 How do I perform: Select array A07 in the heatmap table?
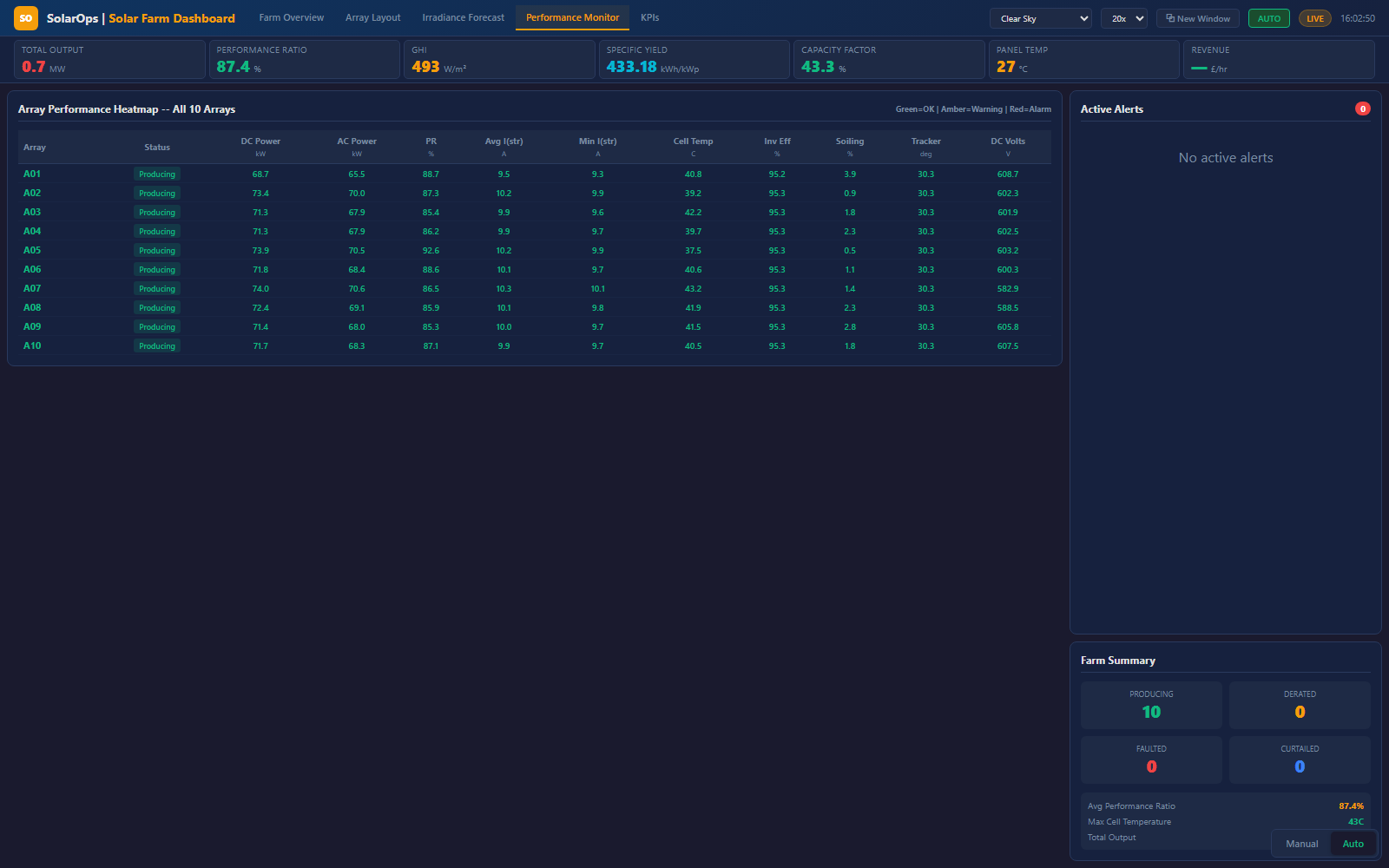pos(32,288)
